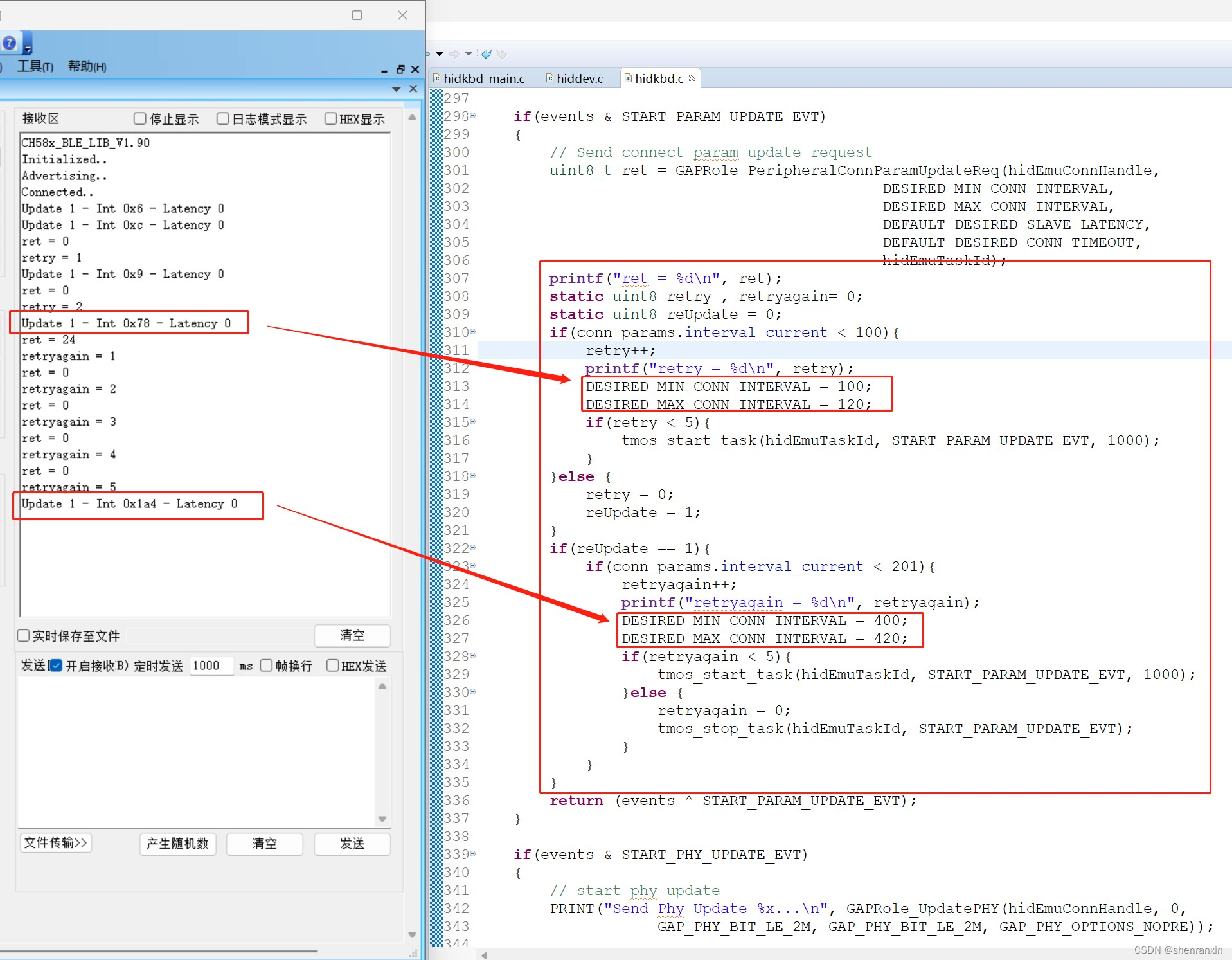
Task: Toggle the HEX显示 checkbox
Action: click(330, 118)
